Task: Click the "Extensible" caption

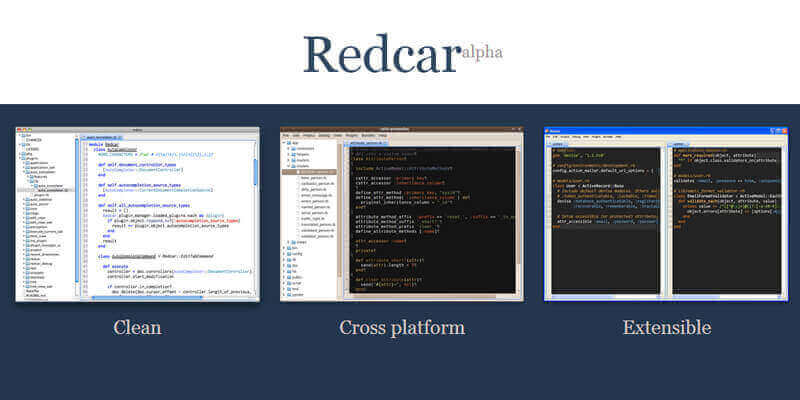Action: (666, 327)
